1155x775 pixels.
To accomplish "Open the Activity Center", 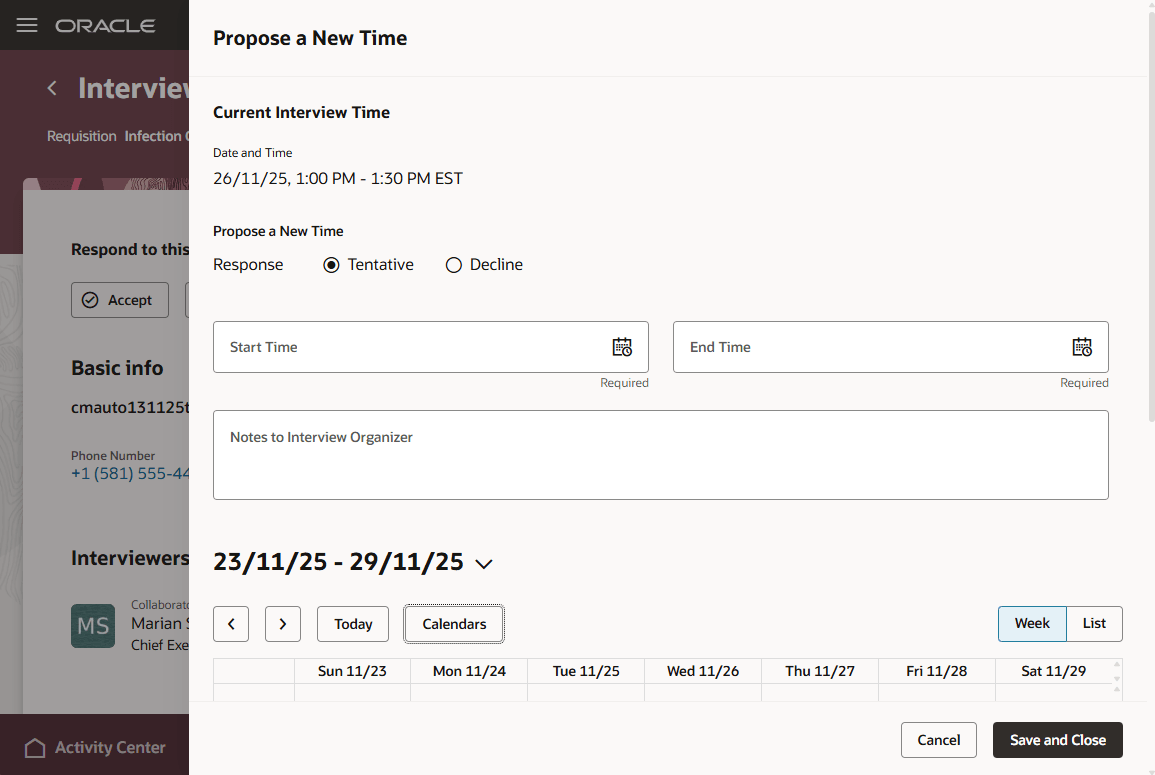I will [94, 747].
